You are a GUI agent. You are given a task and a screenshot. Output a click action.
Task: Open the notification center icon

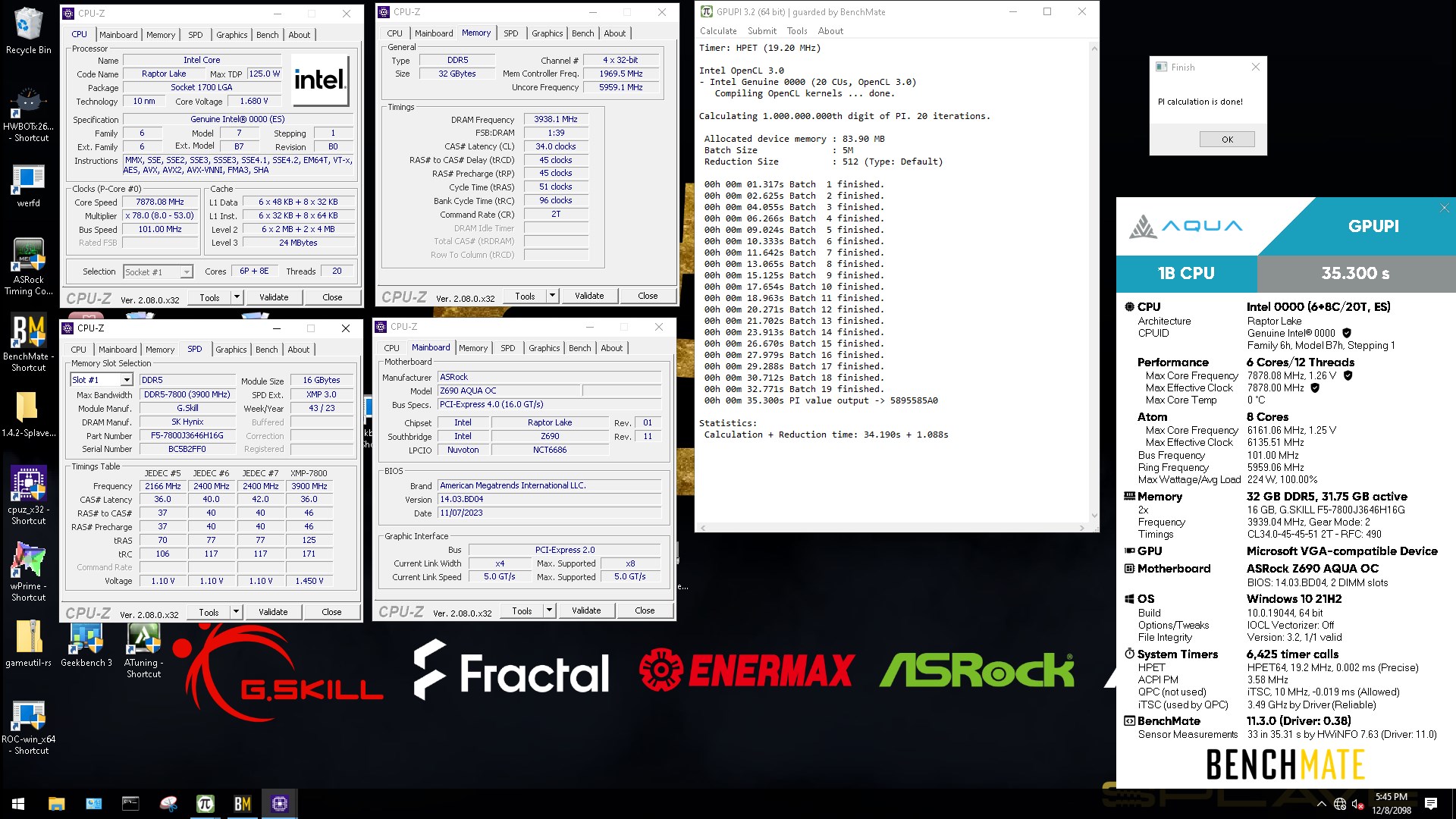pos(1431,804)
